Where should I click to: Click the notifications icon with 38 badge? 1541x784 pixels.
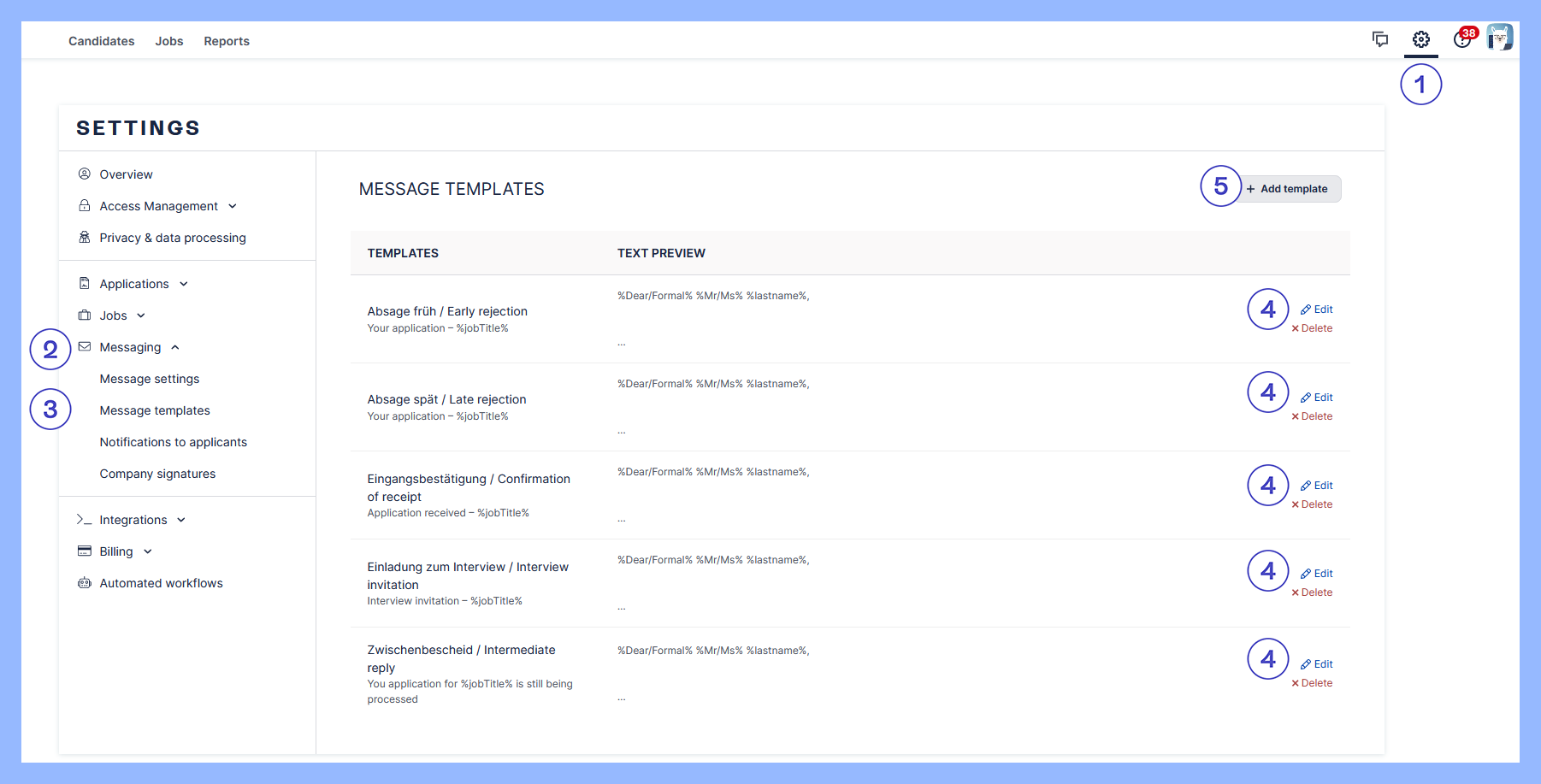[x=1462, y=39]
